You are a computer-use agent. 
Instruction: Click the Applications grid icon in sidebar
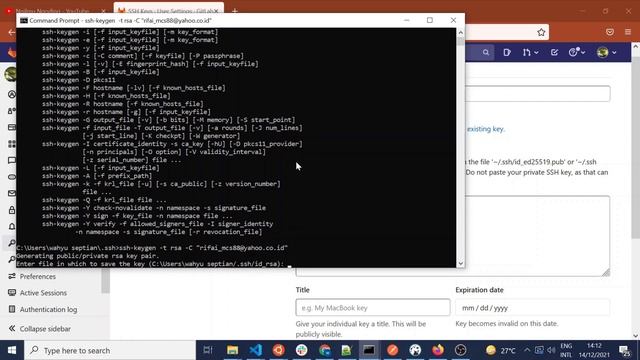(x=12, y=144)
